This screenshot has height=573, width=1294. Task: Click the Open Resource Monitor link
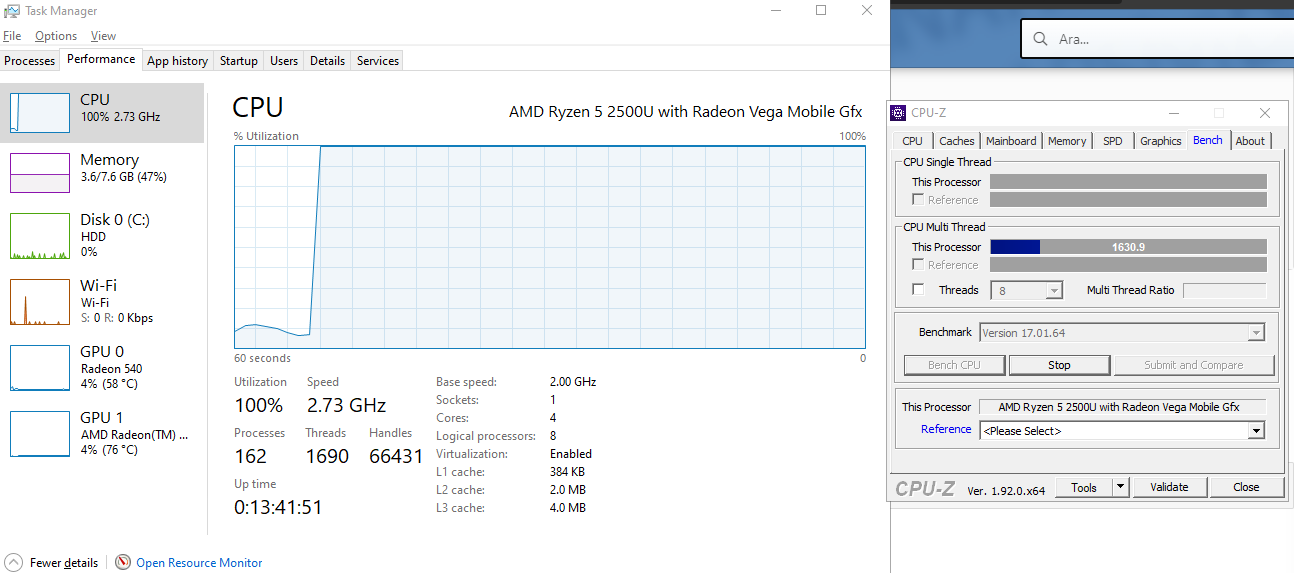point(199,563)
